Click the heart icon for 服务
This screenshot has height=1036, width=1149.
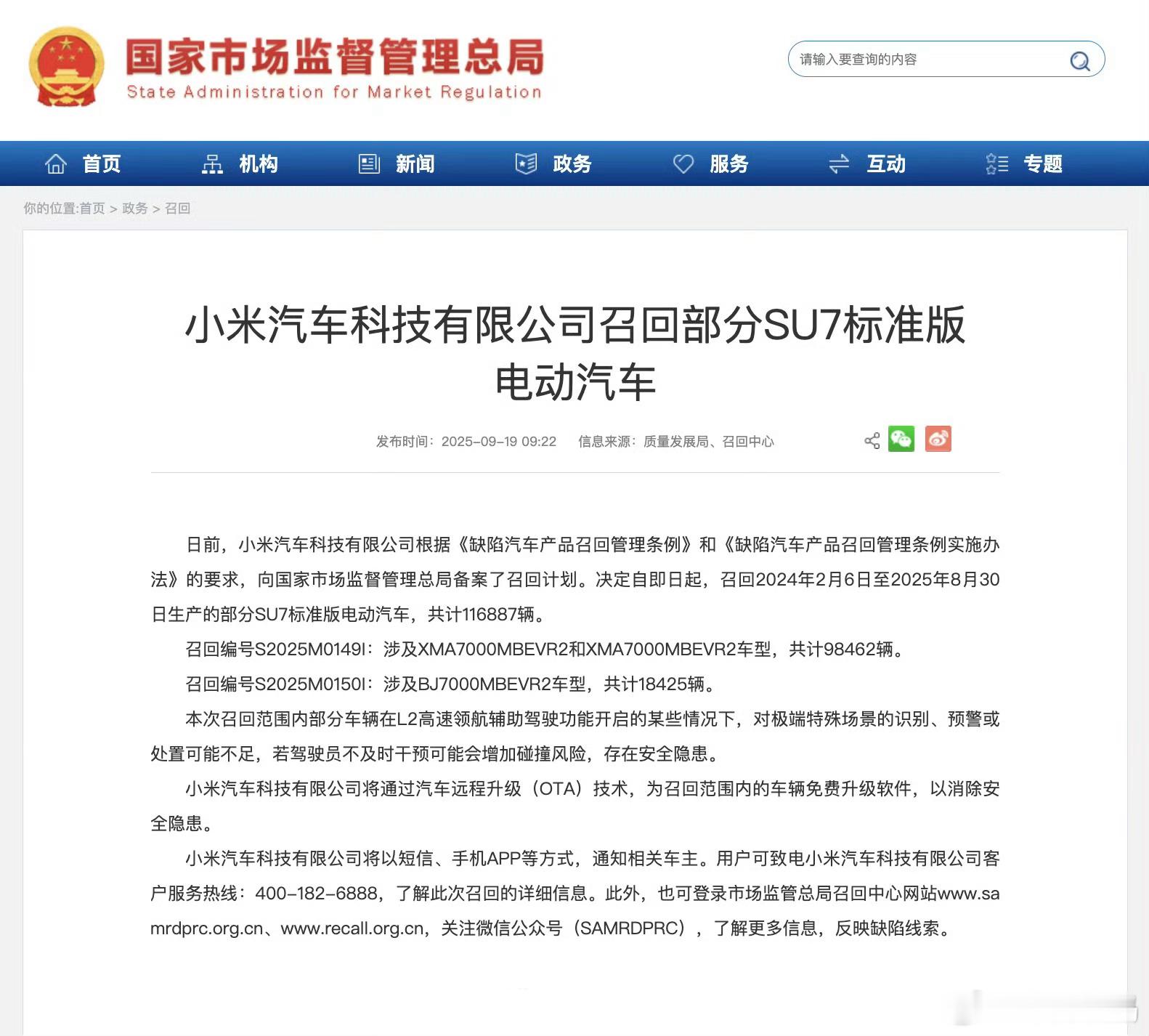(x=683, y=164)
